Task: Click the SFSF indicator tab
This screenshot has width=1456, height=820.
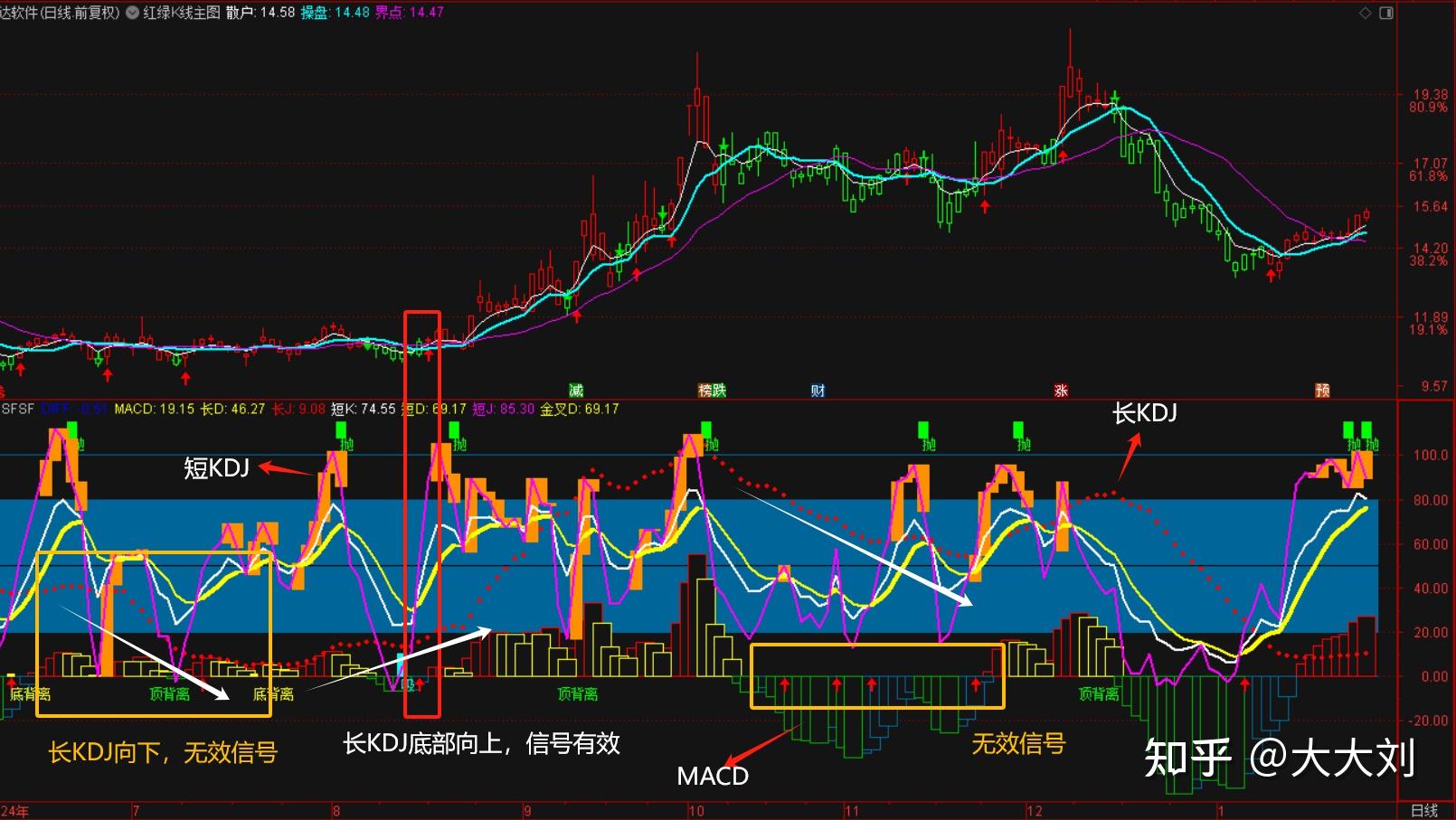Action: (x=18, y=409)
